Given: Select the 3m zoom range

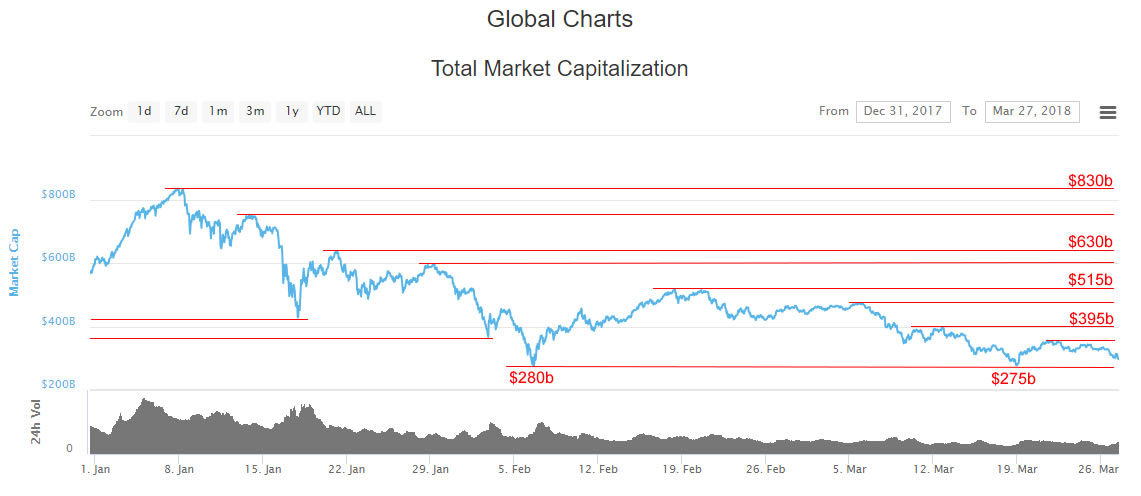Looking at the screenshot, I should point(255,111).
